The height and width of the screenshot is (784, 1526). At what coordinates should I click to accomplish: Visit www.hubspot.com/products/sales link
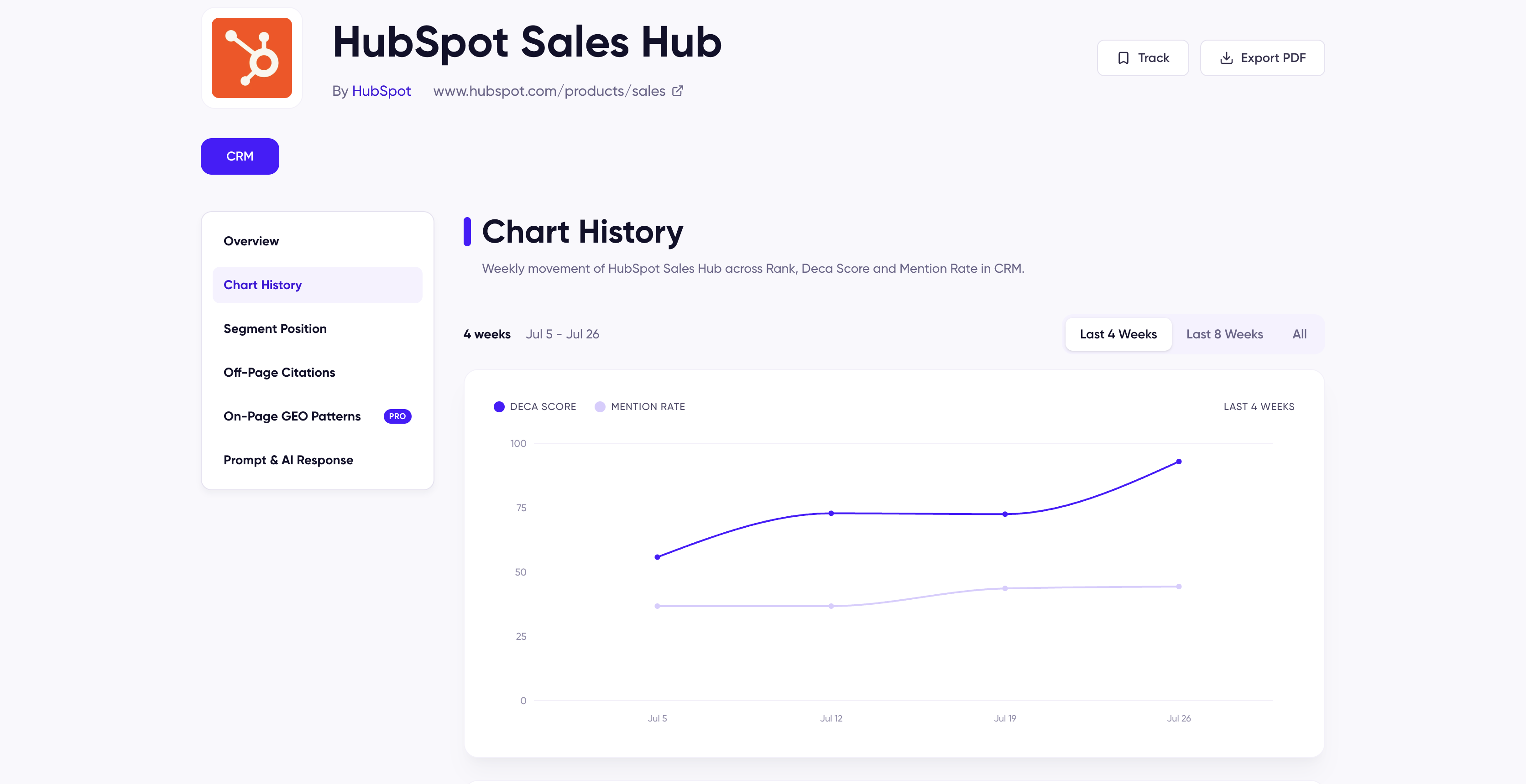549,91
